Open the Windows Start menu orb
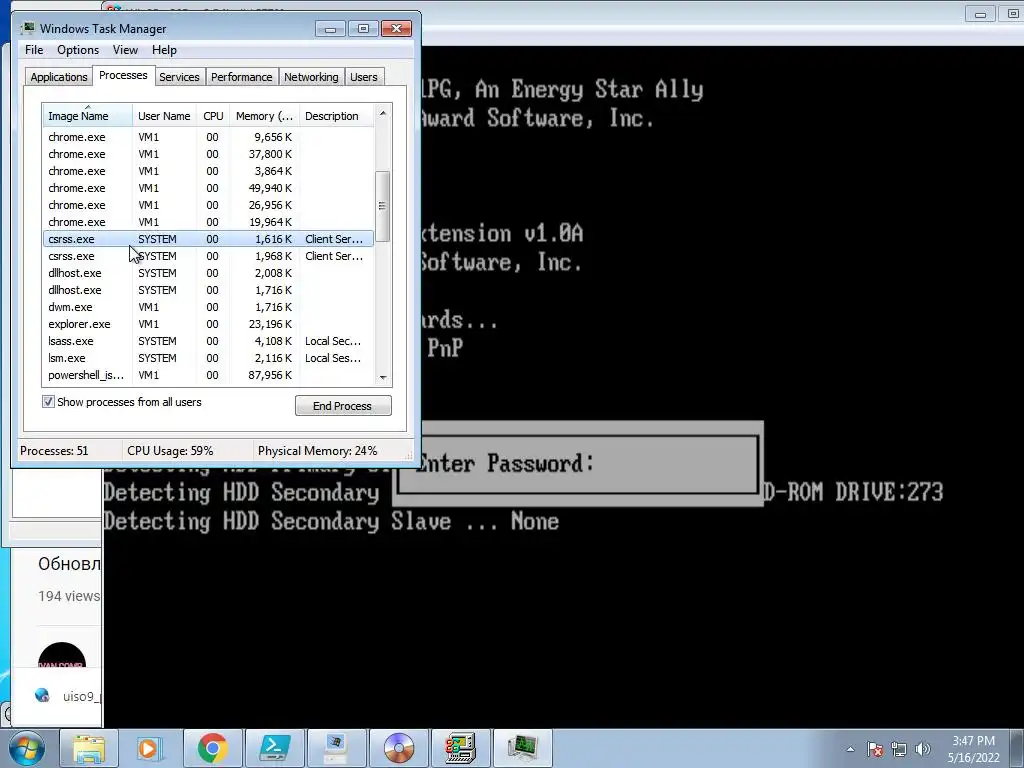1024x768 pixels. pos(27,748)
